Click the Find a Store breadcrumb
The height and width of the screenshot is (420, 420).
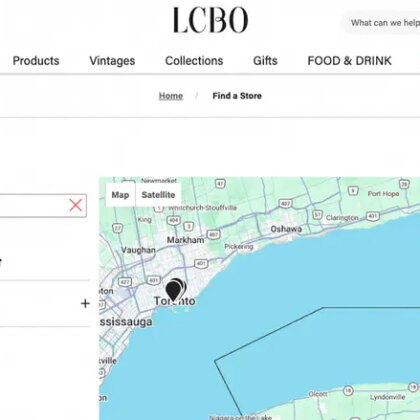click(x=237, y=96)
